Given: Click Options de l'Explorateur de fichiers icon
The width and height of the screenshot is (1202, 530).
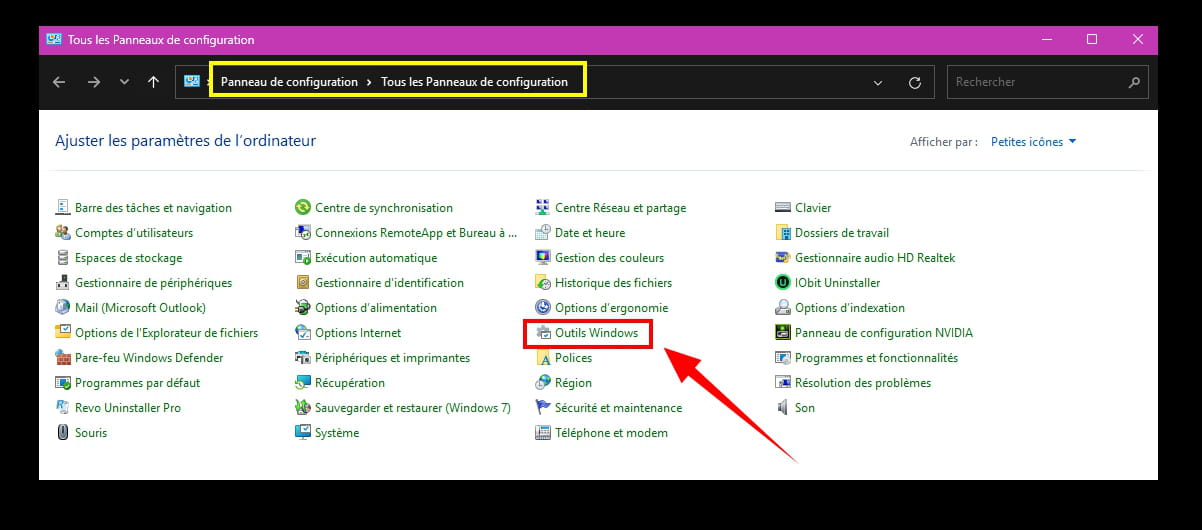Looking at the screenshot, I should tap(63, 333).
